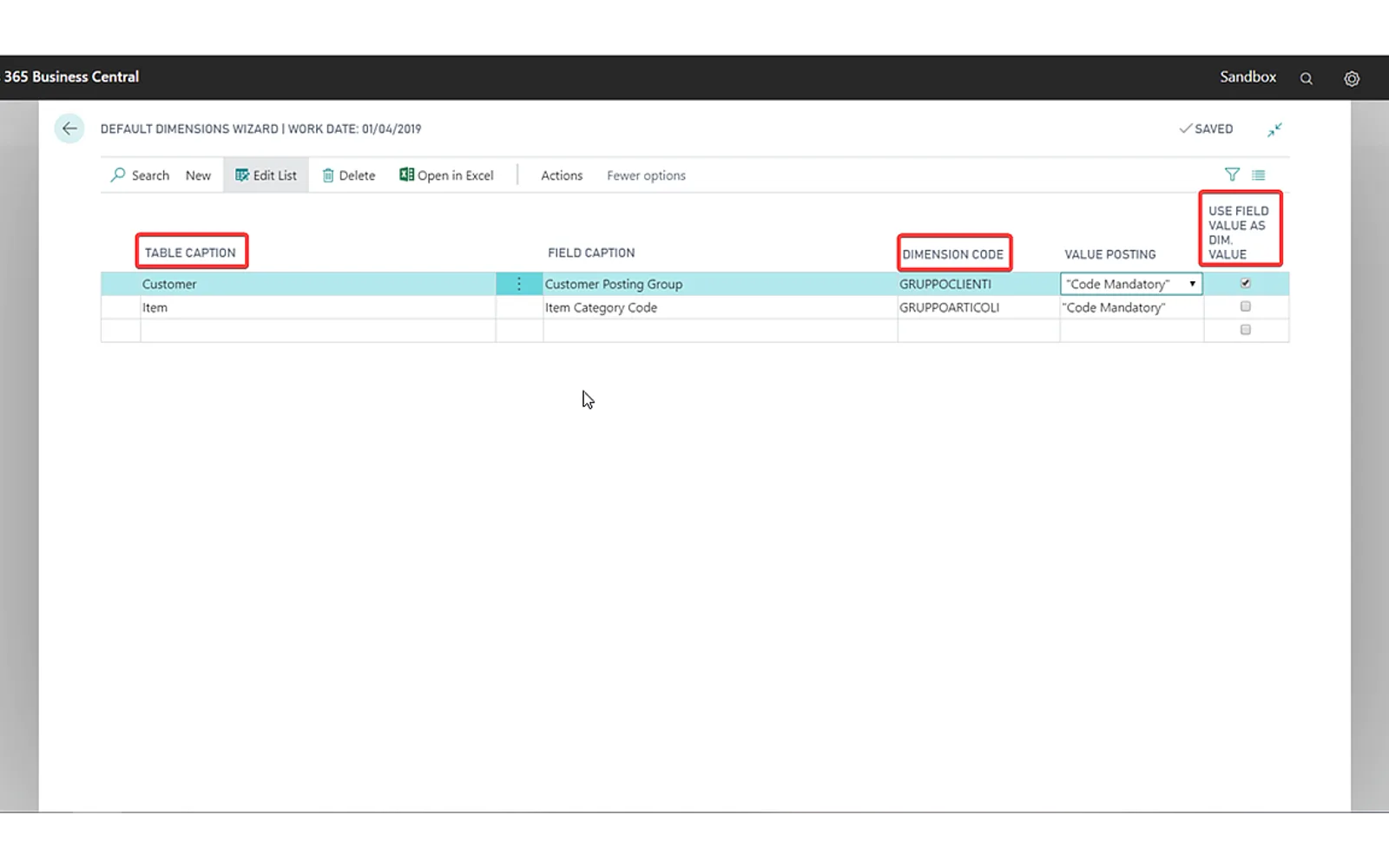Switch layout using list view icon
Screen dimensions: 1389x868
pyautogui.click(x=1259, y=174)
